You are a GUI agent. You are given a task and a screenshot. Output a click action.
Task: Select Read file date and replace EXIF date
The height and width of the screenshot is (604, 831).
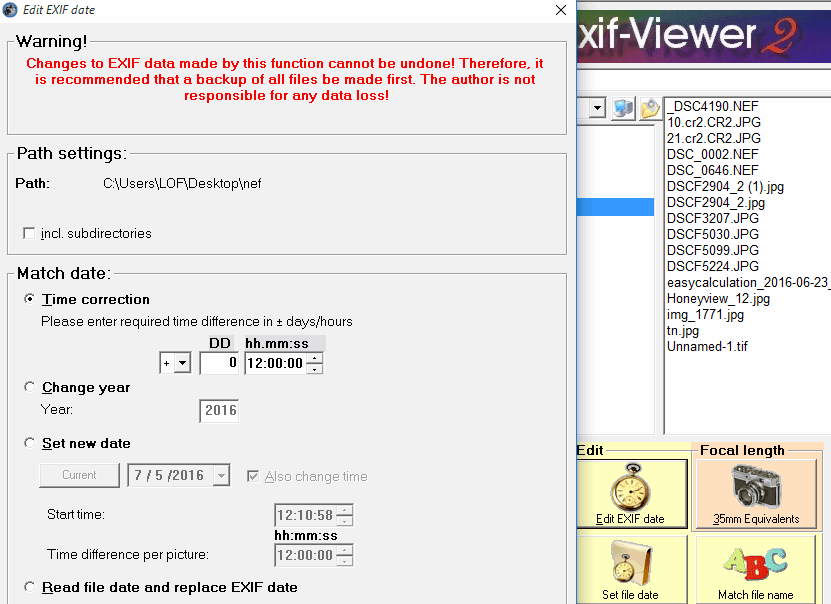[x=30, y=587]
